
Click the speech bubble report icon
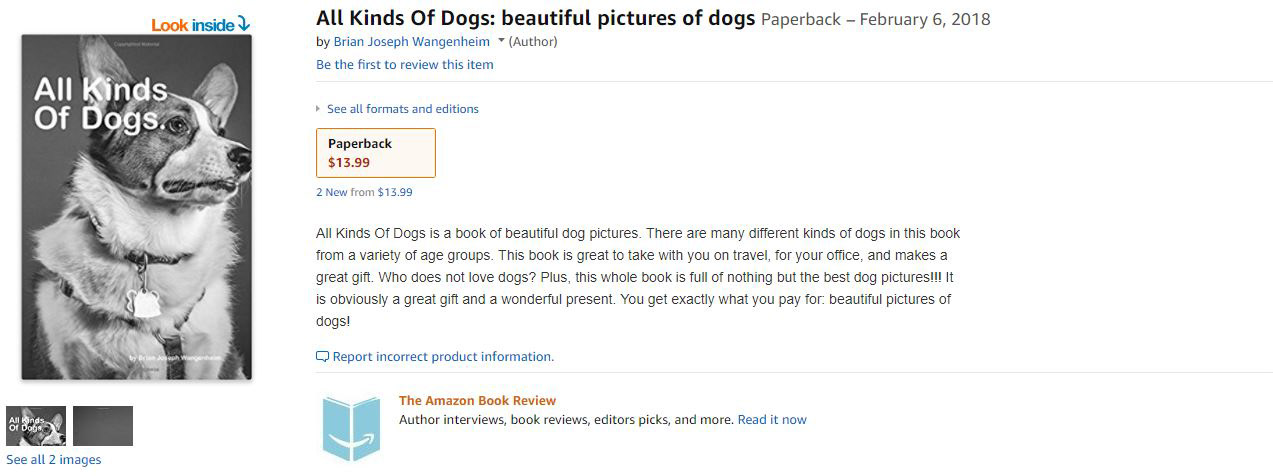click(322, 357)
